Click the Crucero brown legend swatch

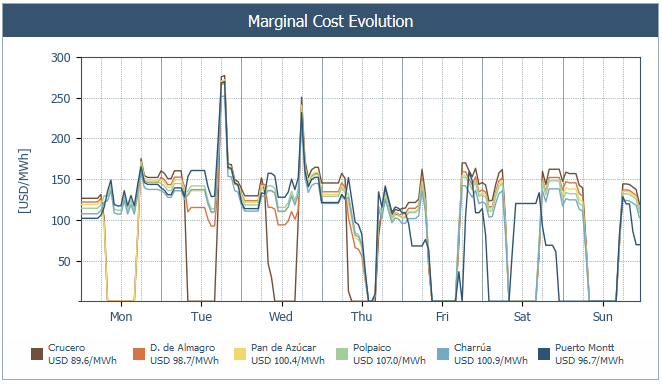point(37,354)
